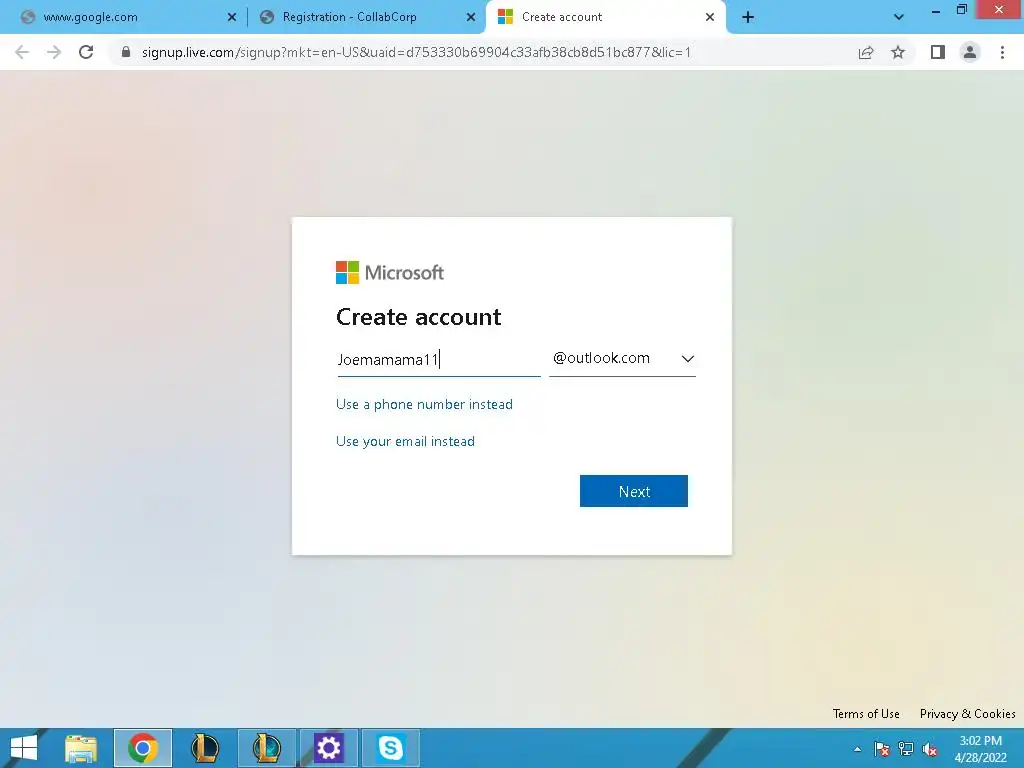This screenshot has width=1024, height=768.
Task: Minimize the Chrome window
Action: (936, 11)
